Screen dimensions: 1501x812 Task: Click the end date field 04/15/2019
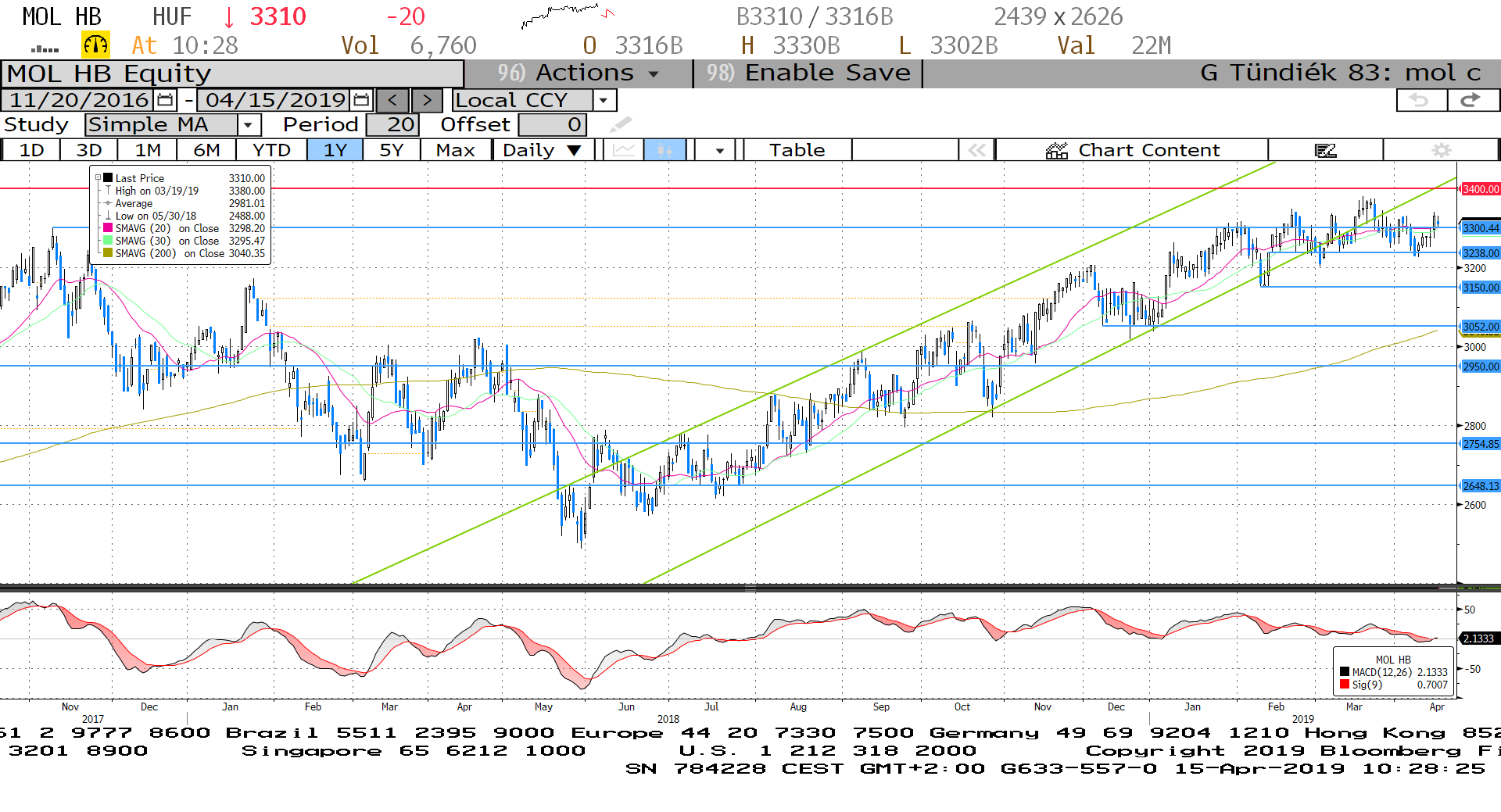coord(275,100)
